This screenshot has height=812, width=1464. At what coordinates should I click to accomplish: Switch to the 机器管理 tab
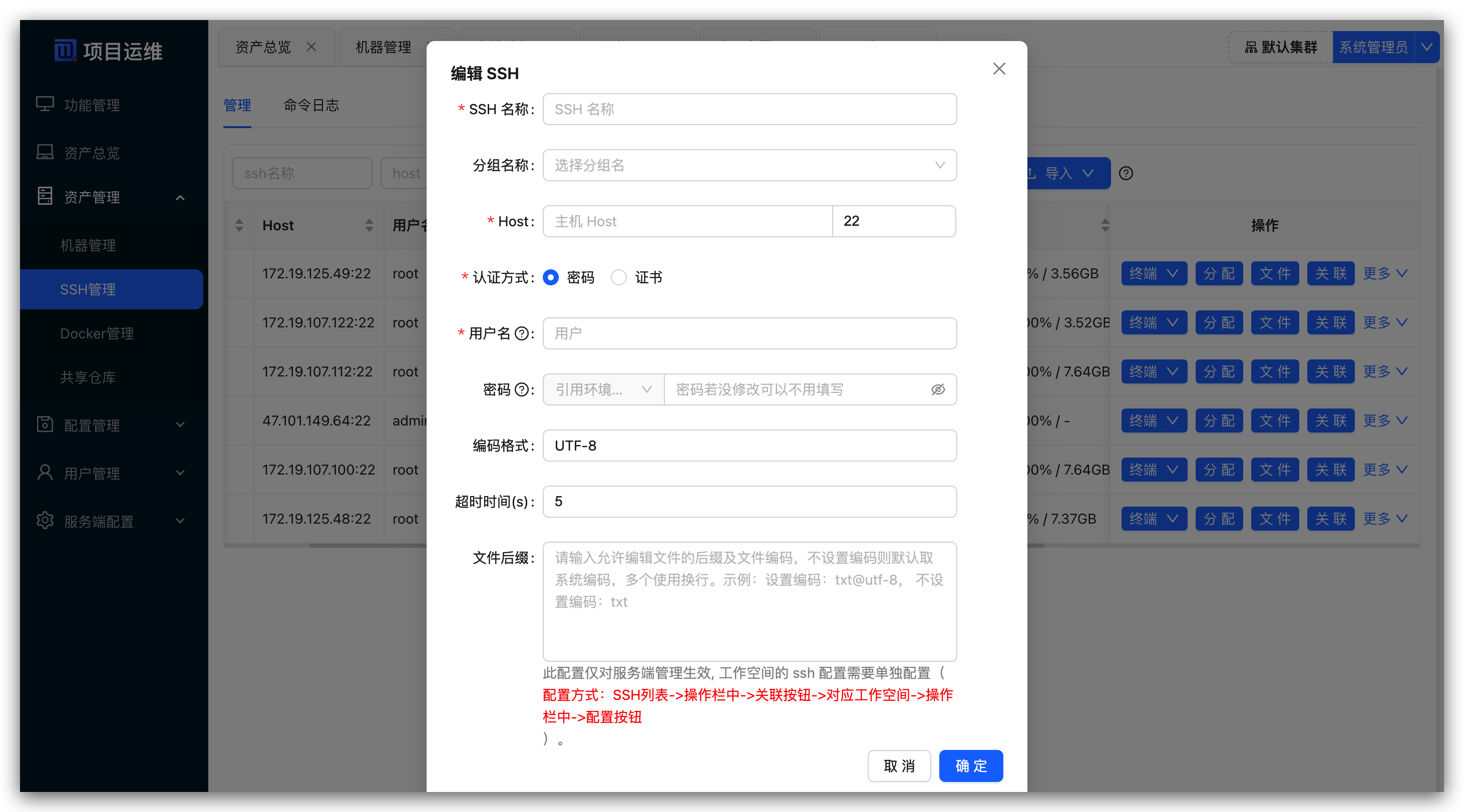383,47
